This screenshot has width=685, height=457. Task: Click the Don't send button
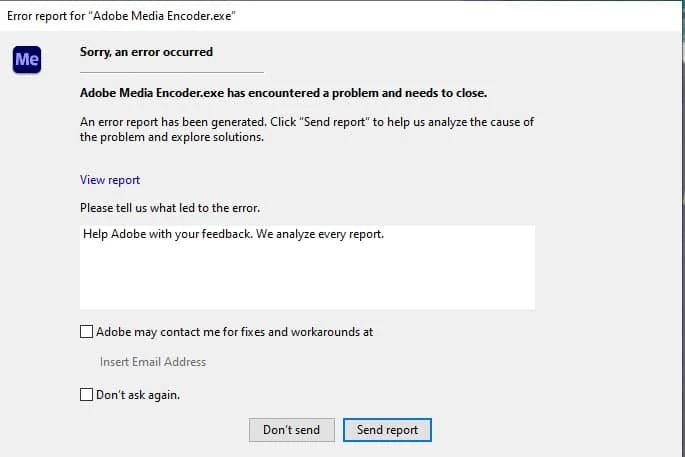pos(291,430)
